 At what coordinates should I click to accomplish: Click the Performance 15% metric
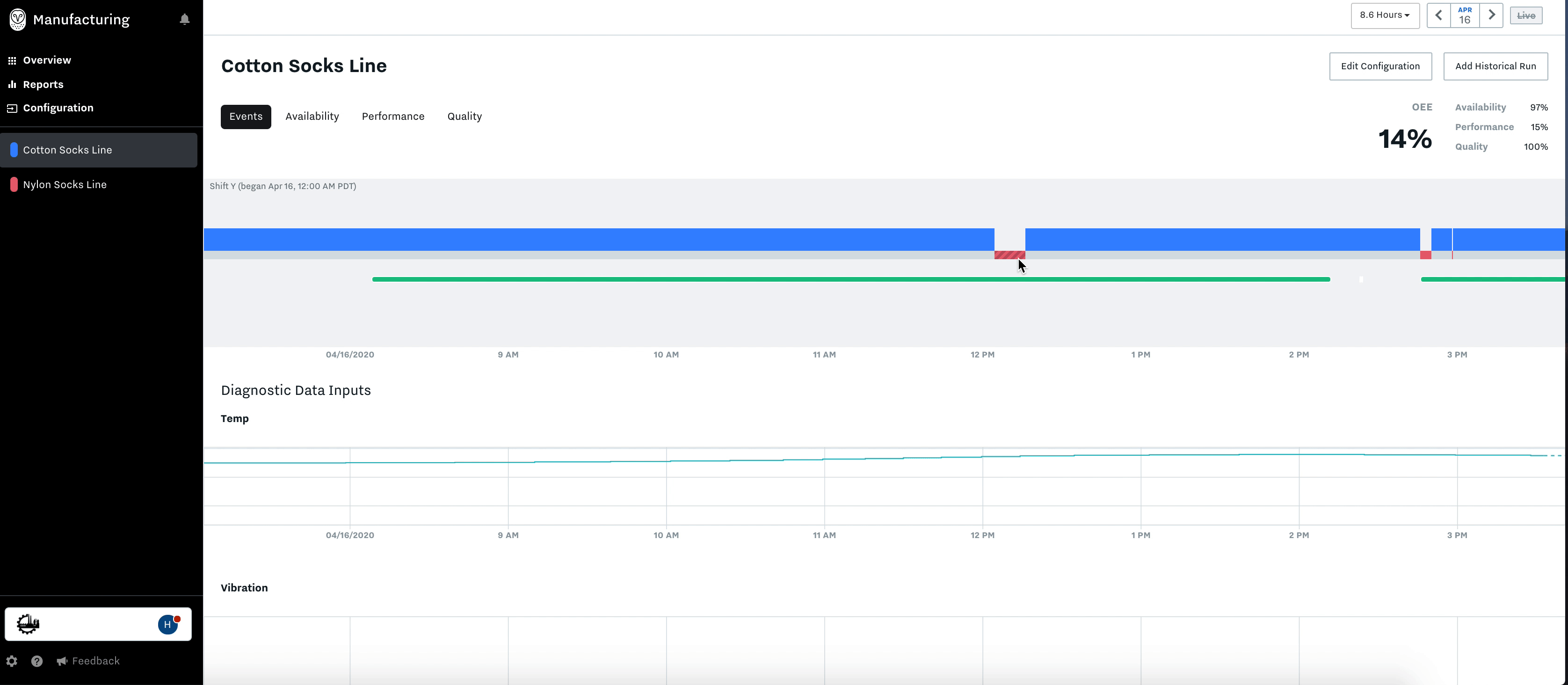coord(1501,127)
